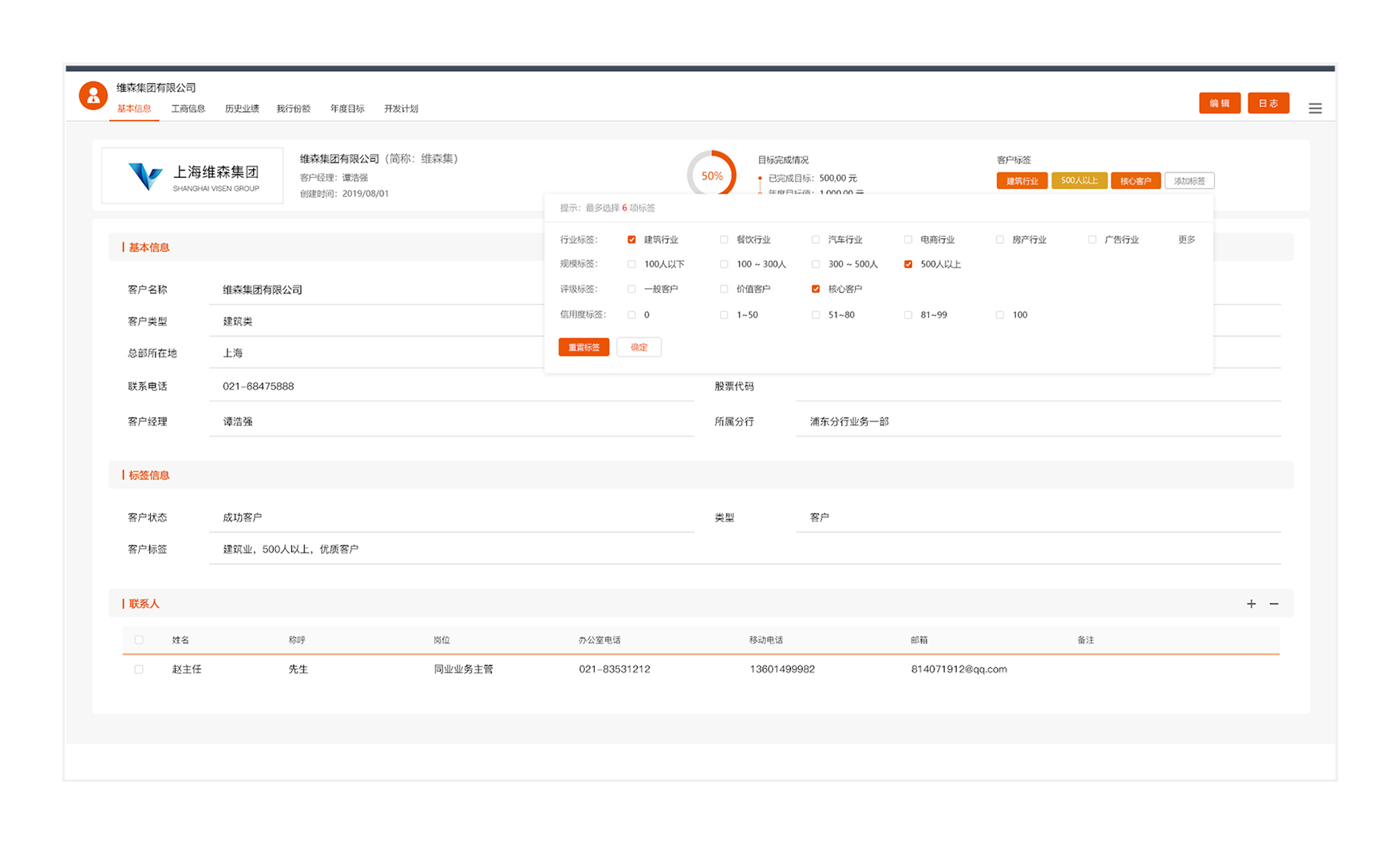Screen dimensions: 1400x844
Task: Click the minus icon to remove contact
Action: click(x=1274, y=604)
